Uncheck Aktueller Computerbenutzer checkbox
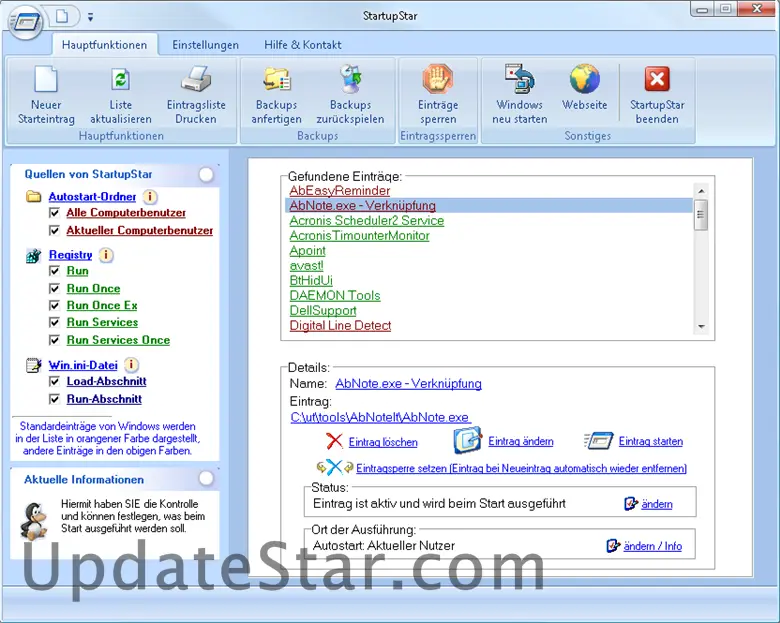 coord(54,231)
